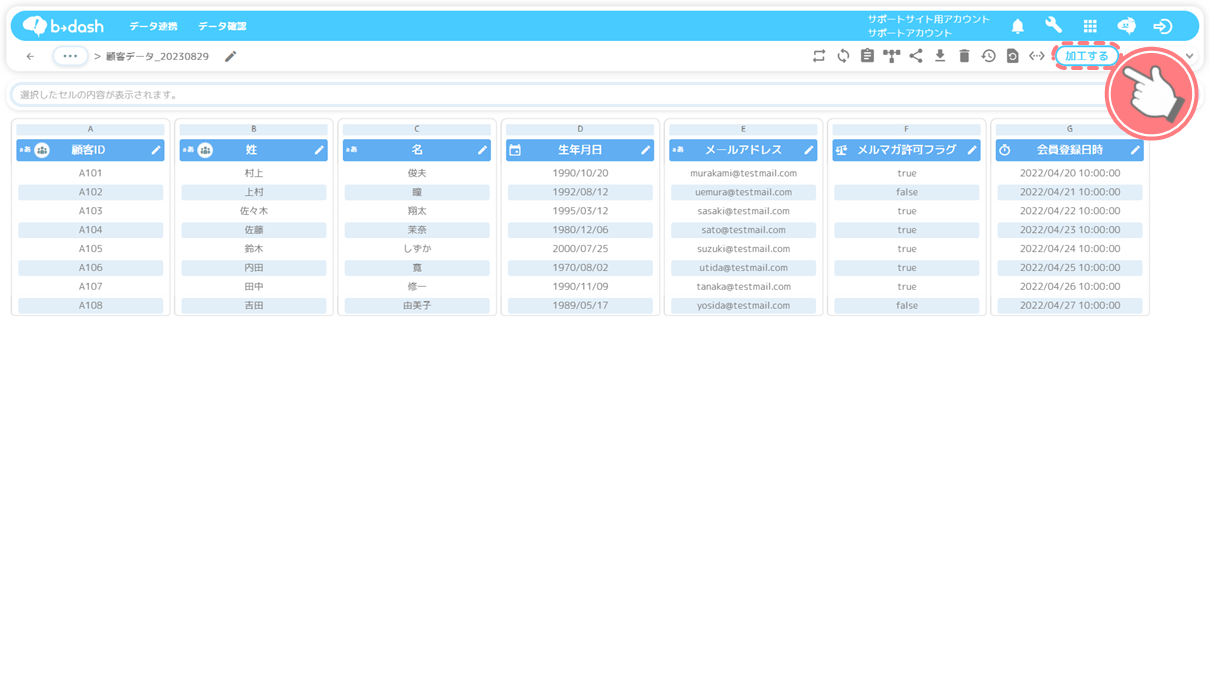Viewport: 1210px width, 680px height.
Task: Click the download toolbar icon
Action: pyautogui.click(x=940, y=57)
